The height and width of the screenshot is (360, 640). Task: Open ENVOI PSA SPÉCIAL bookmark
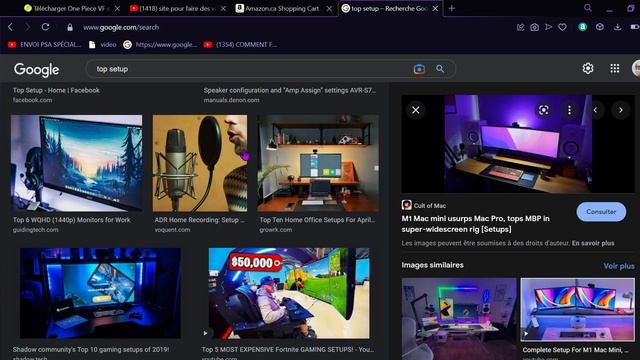tap(44, 44)
